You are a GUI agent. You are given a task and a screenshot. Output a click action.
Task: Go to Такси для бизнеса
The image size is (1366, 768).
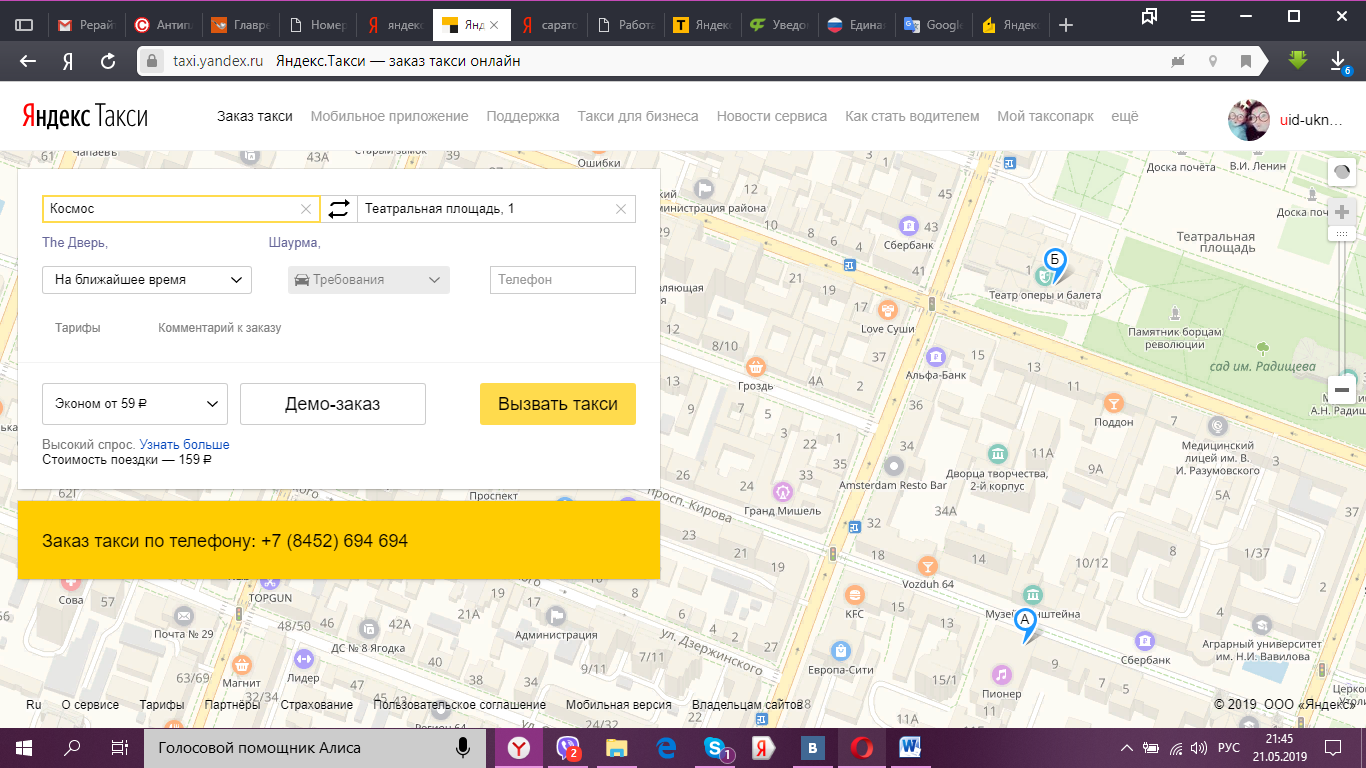638,116
